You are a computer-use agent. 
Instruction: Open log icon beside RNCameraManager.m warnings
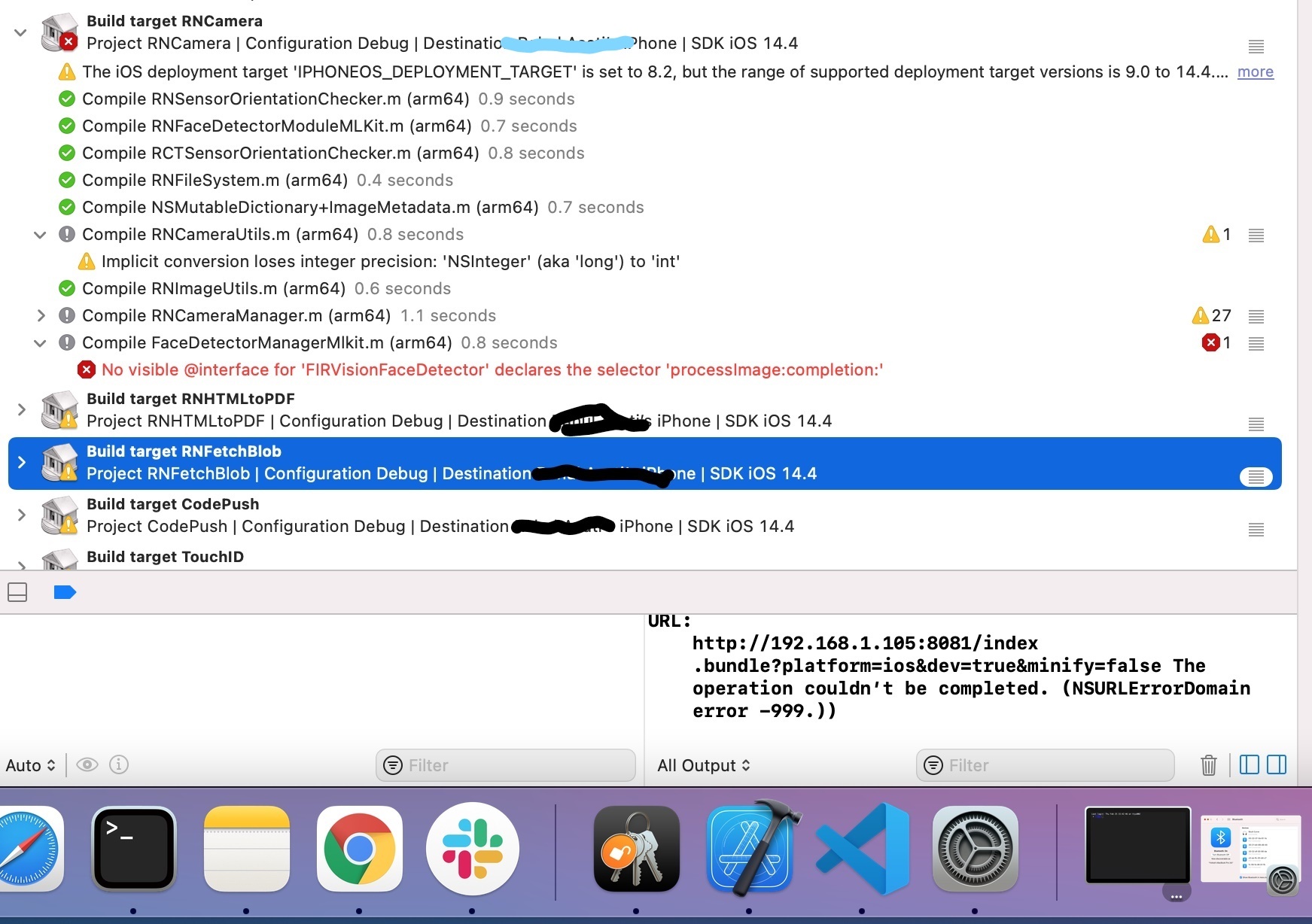1256,317
